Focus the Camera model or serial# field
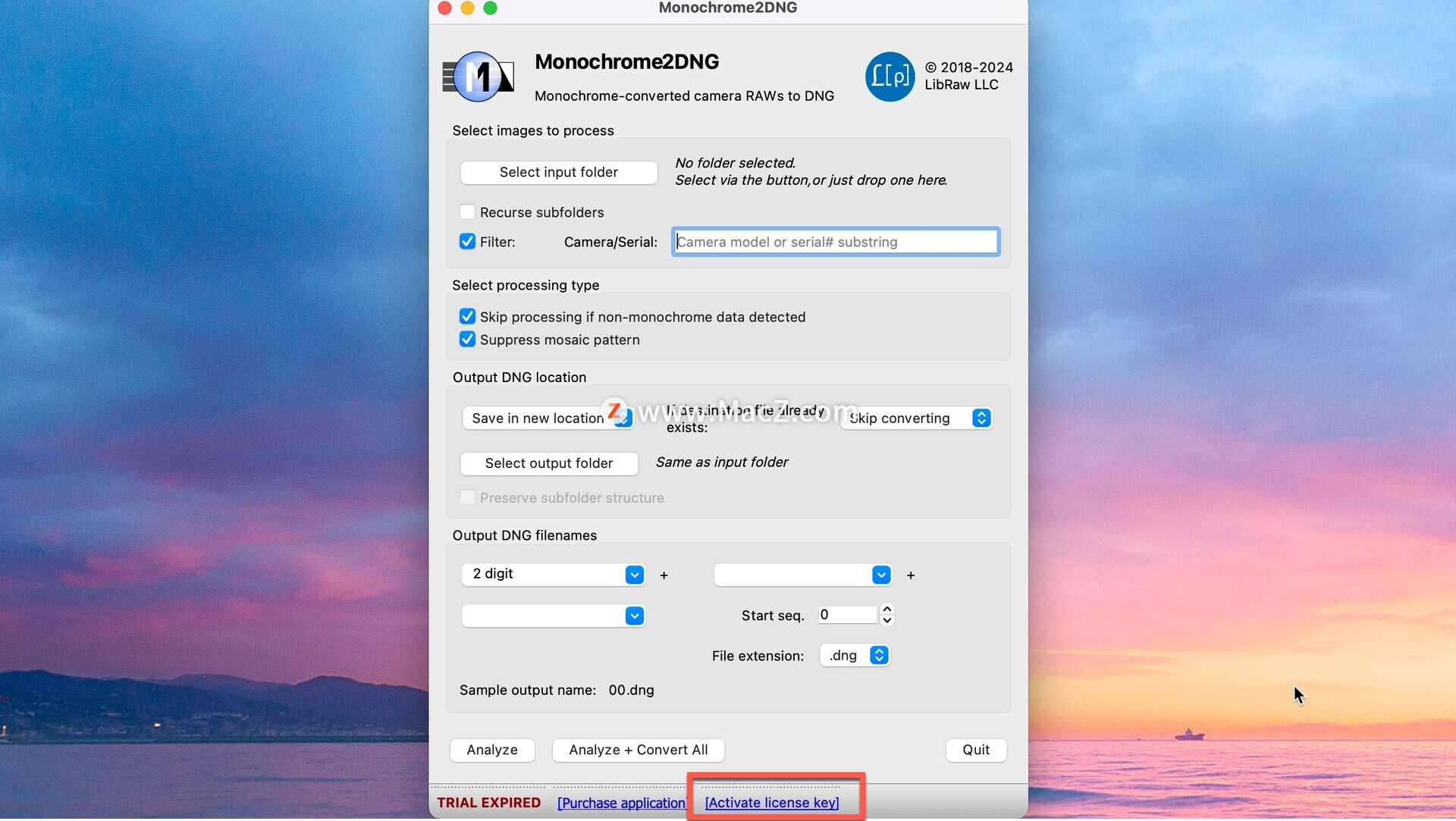 tap(836, 242)
